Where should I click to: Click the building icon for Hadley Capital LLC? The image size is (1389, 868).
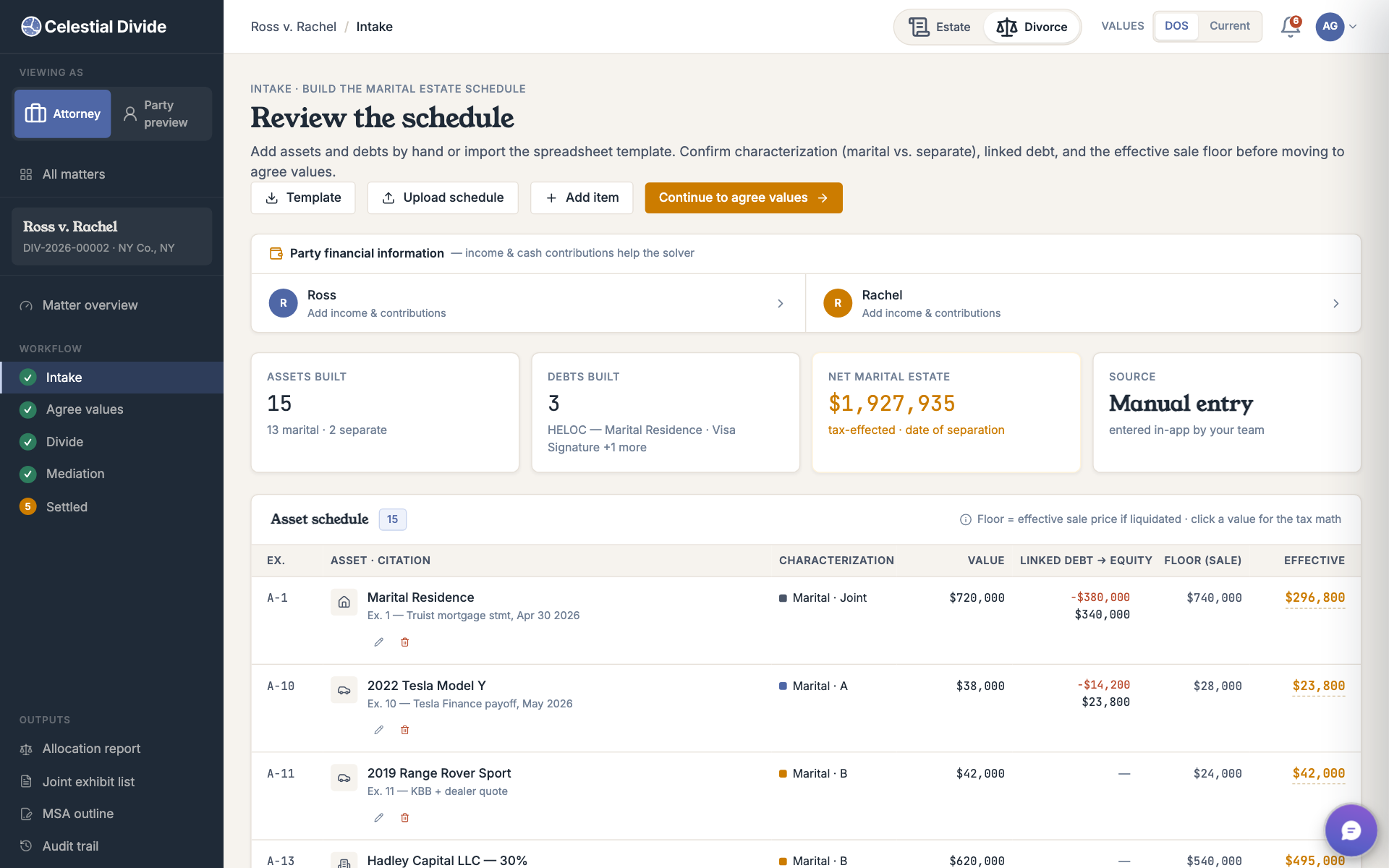click(x=344, y=861)
